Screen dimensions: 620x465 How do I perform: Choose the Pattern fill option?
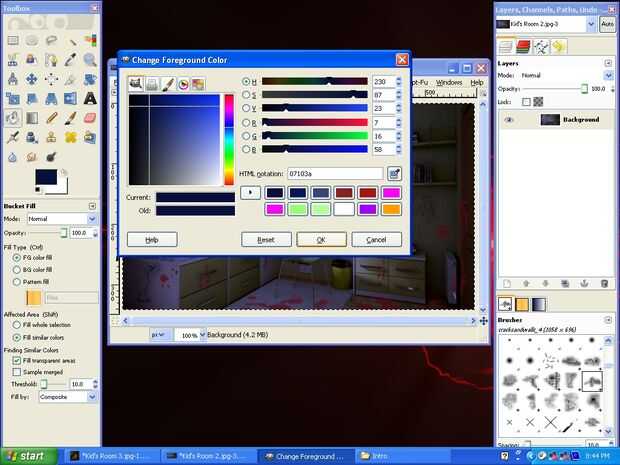pos(17,282)
